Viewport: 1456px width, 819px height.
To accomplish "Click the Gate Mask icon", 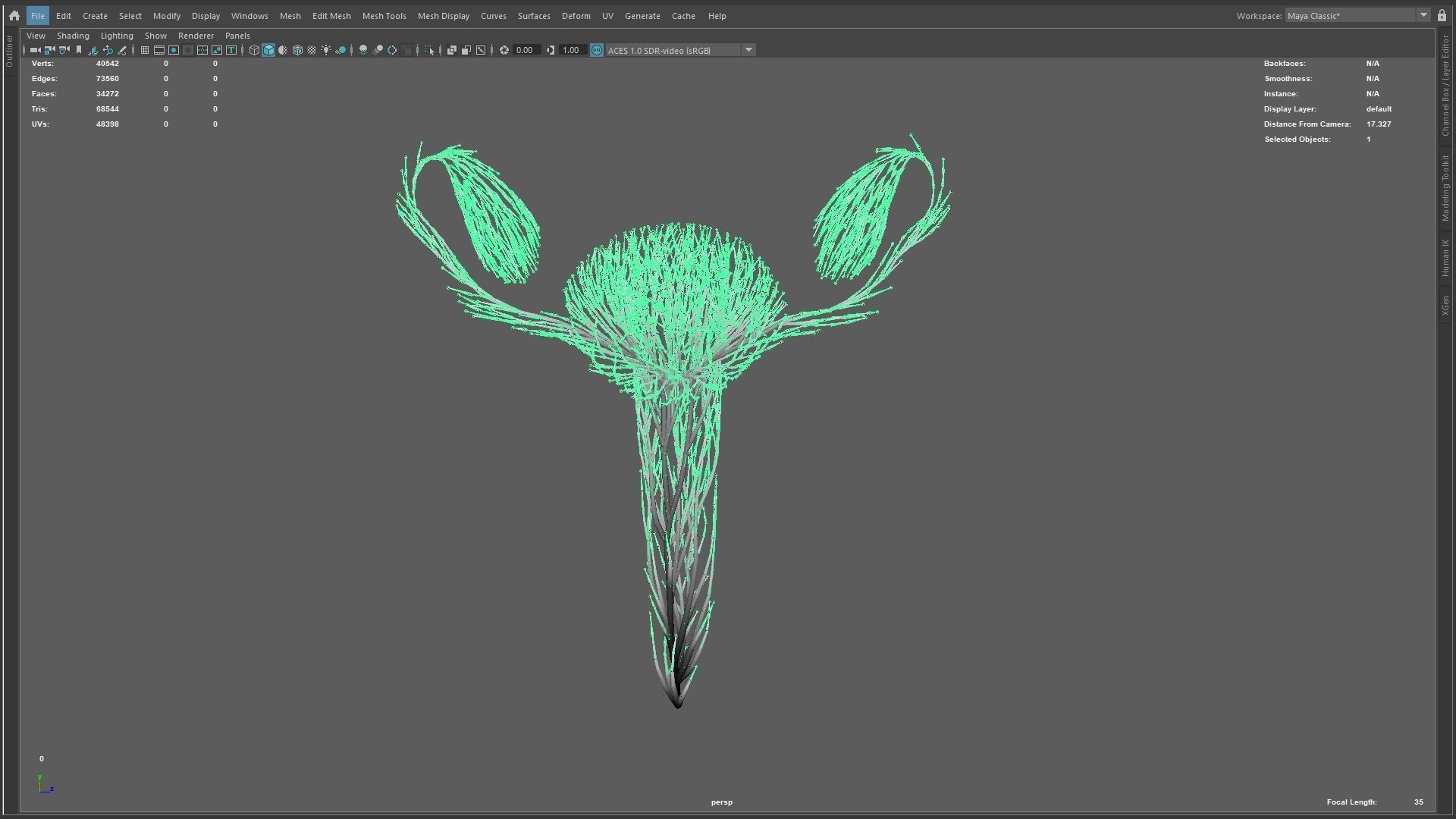I will click(188, 50).
